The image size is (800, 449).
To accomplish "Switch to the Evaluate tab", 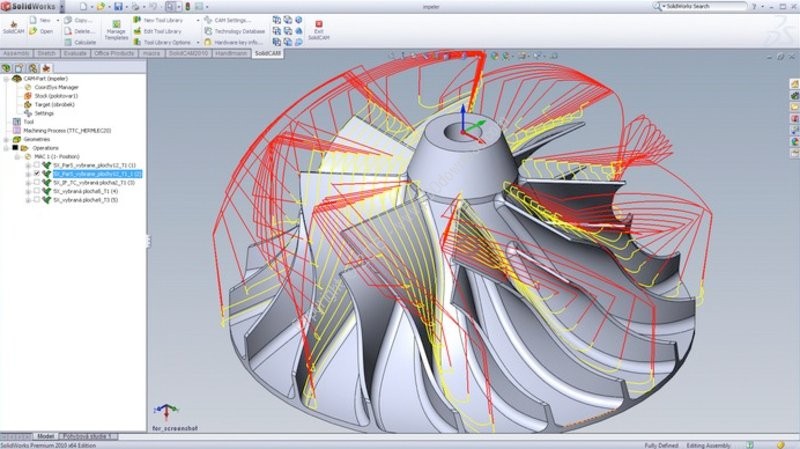I will pos(75,53).
